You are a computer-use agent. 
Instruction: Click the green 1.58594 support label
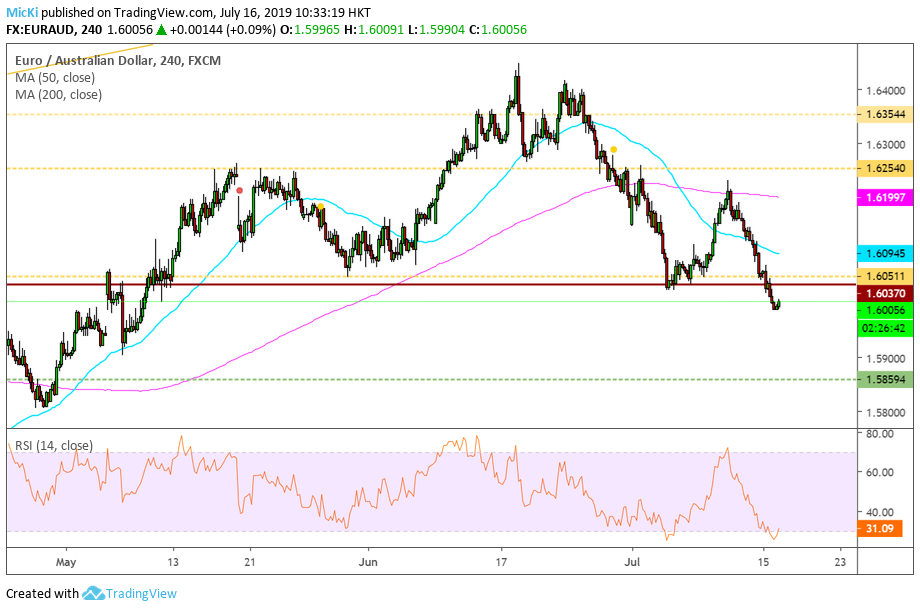point(885,380)
